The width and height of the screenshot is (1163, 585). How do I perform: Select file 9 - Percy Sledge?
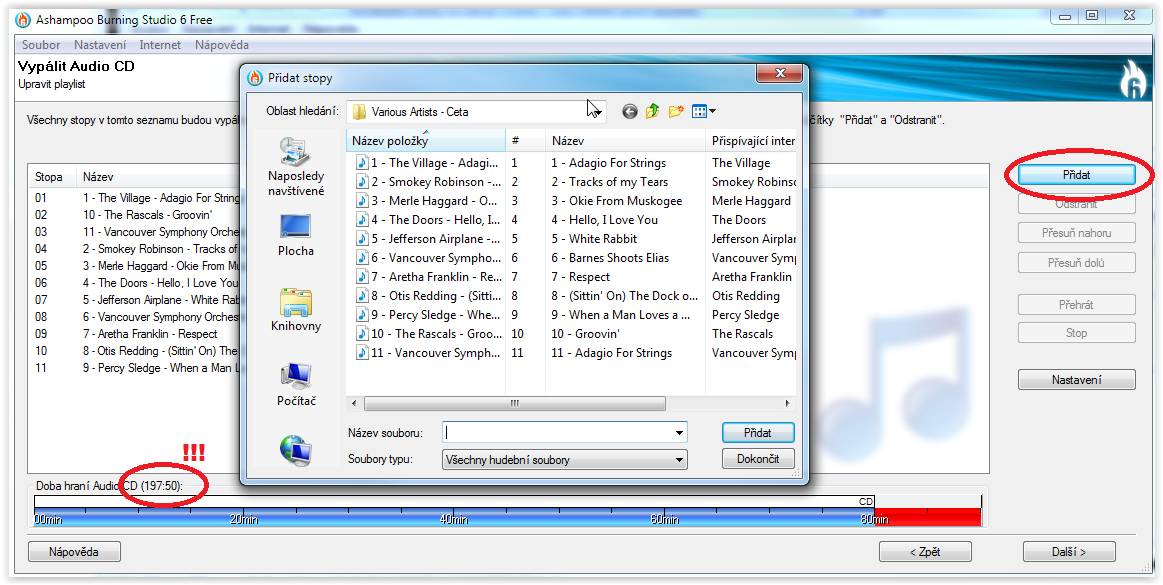(x=427, y=315)
